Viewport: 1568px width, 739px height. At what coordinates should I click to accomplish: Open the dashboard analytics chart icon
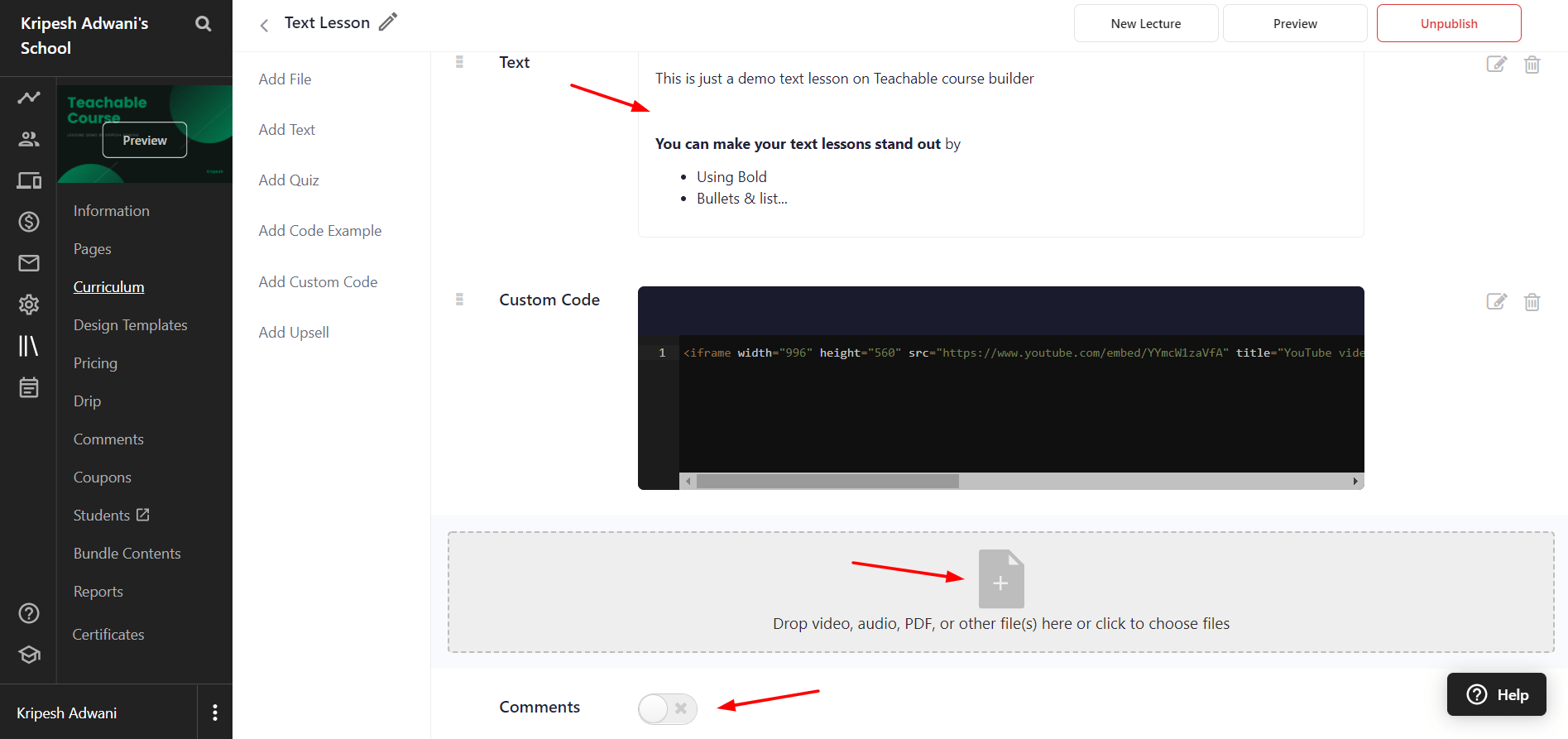point(29,98)
